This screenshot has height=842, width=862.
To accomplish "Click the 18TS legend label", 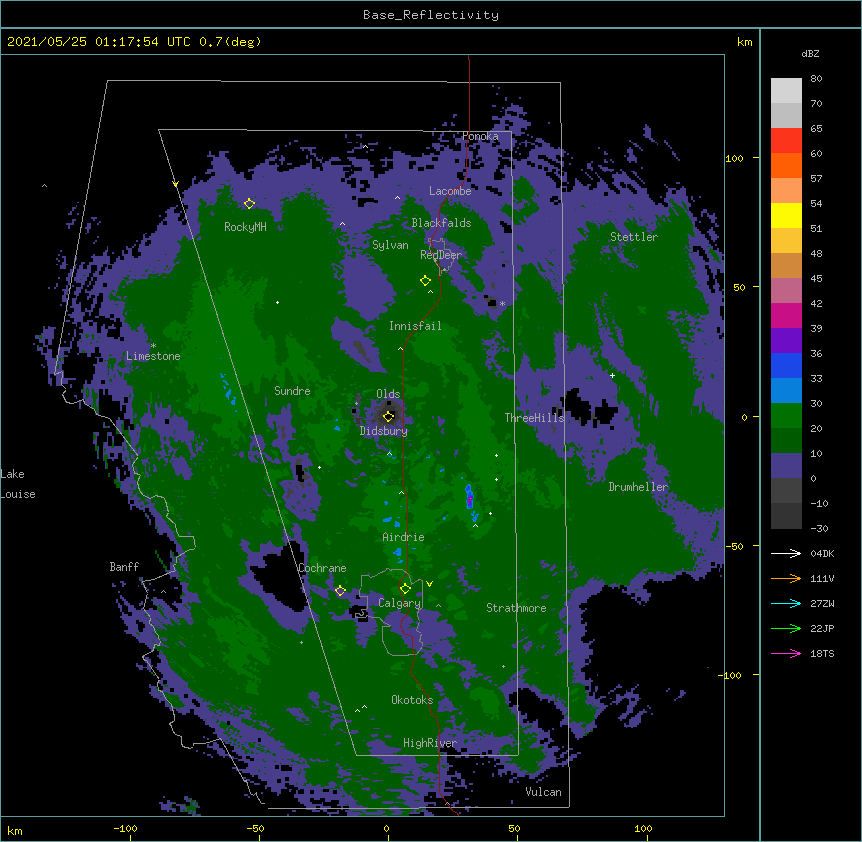I will click(822, 653).
